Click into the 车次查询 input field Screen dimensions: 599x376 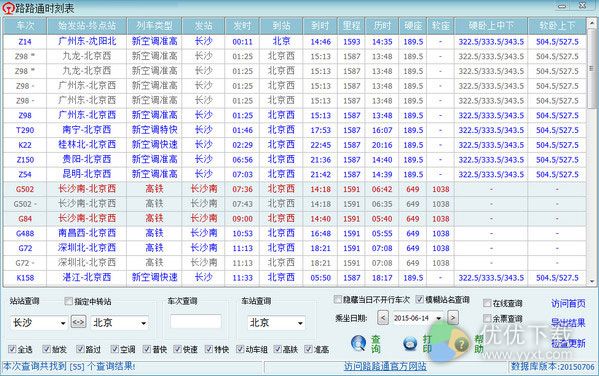pos(196,321)
